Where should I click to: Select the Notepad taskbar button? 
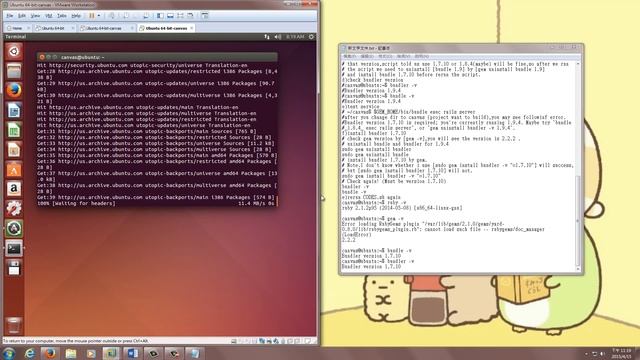click(x=194, y=353)
